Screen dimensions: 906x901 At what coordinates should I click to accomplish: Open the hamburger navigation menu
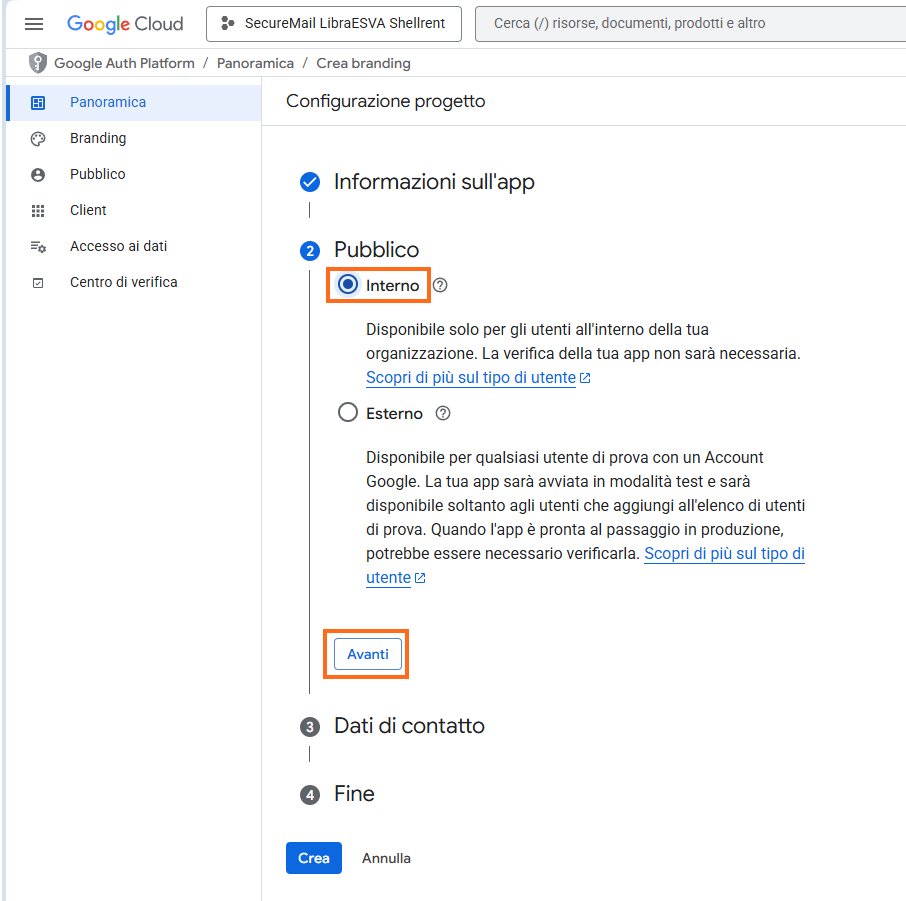[x=34, y=24]
